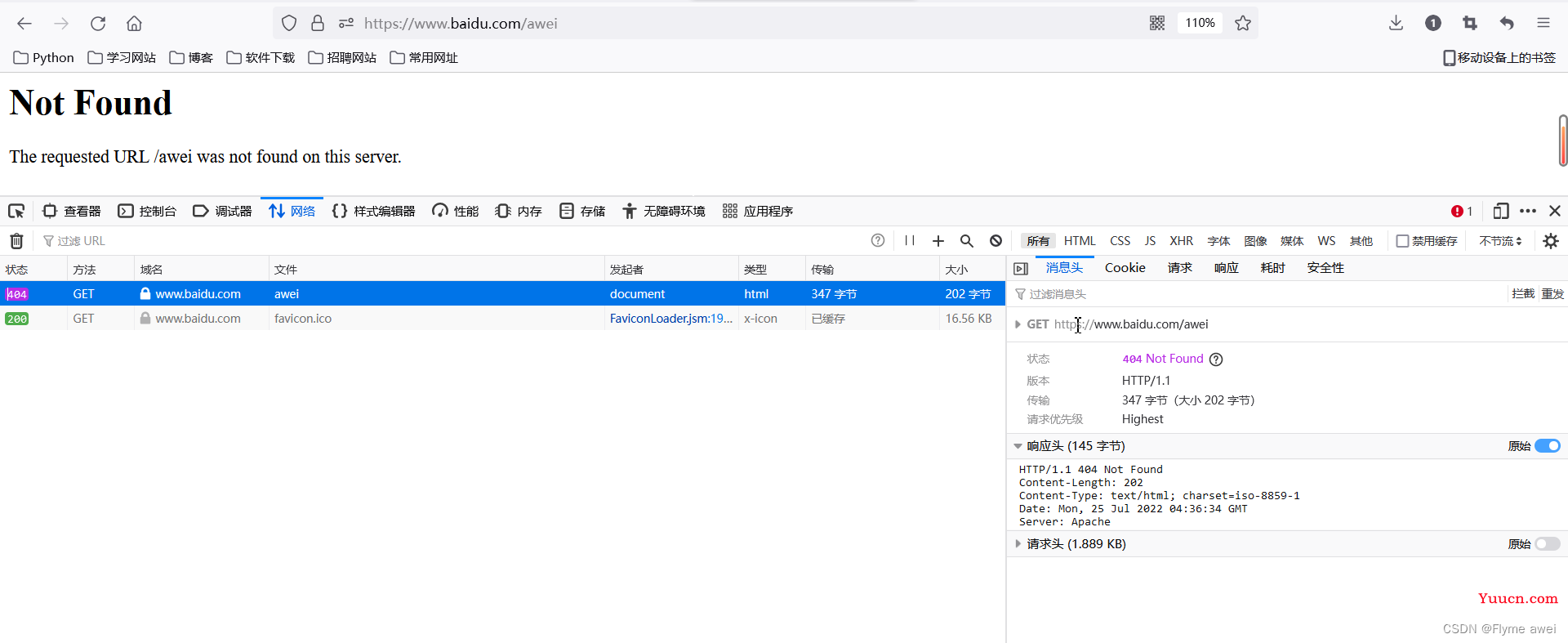The width and height of the screenshot is (1568, 643).
Task: Open the 软件下载 bookmarks folder
Action: [261, 58]
